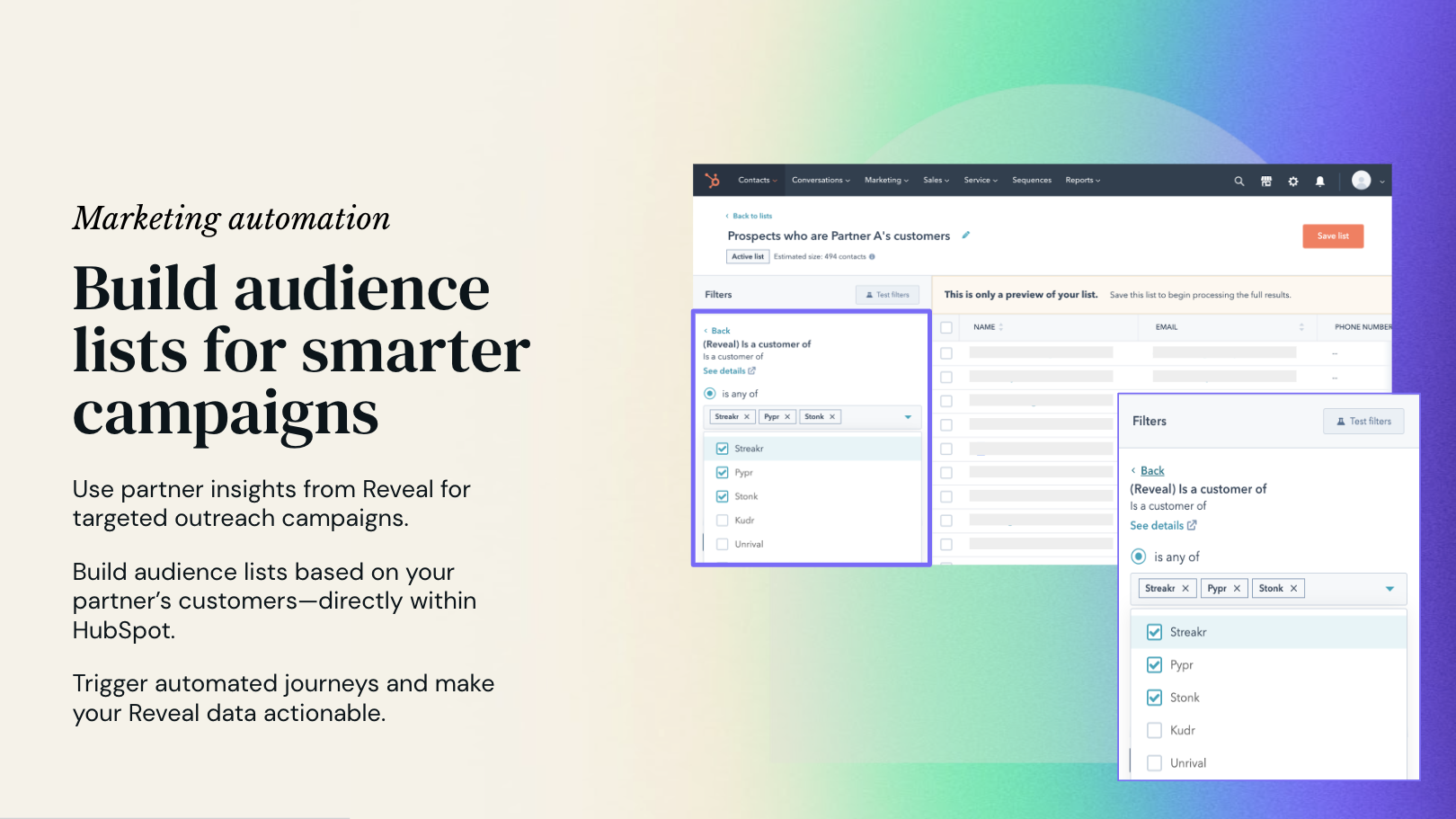Click the list title 'Prospects who are Partner A's customers'

(839, 236)
